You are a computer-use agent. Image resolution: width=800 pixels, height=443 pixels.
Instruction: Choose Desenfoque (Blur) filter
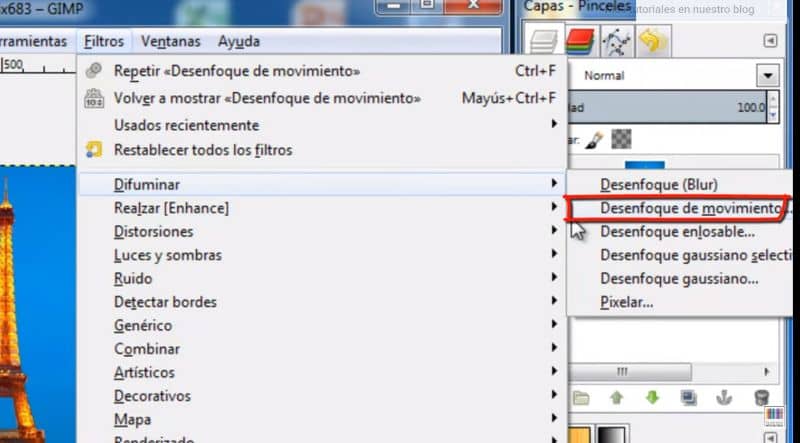(x=681, y=184)
